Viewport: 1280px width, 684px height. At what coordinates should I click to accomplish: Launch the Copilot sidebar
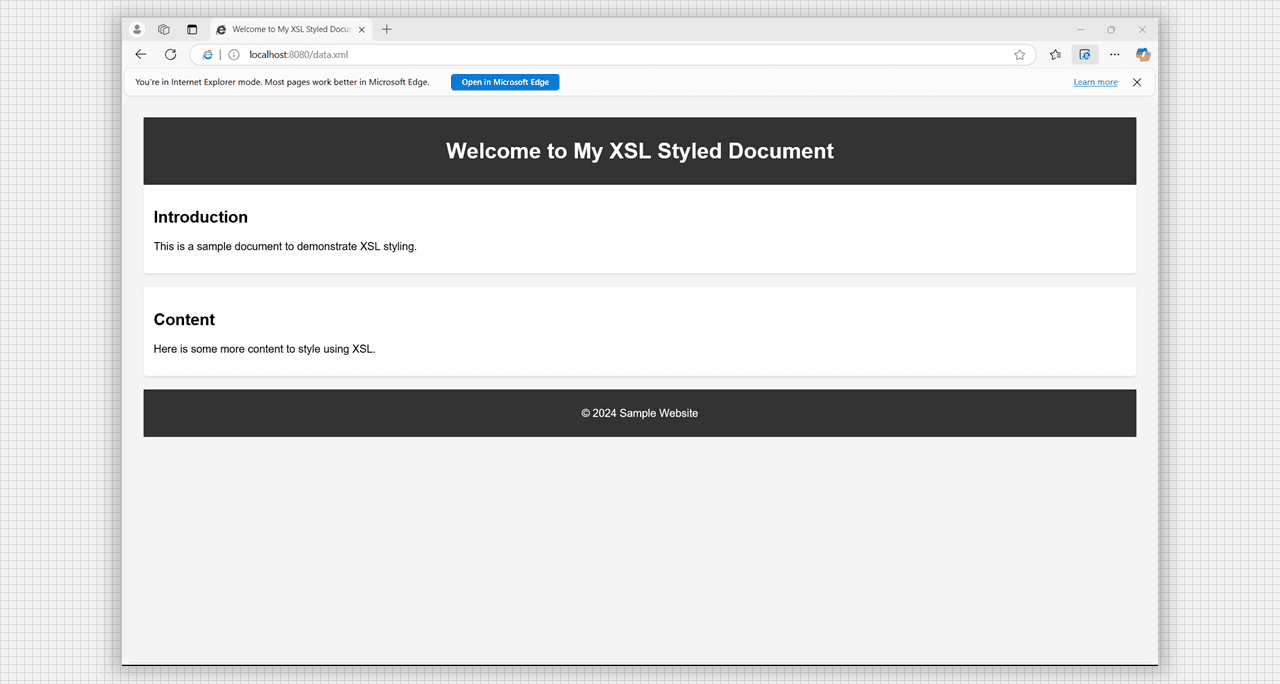pyautogui.click(x=1142, y=55)
